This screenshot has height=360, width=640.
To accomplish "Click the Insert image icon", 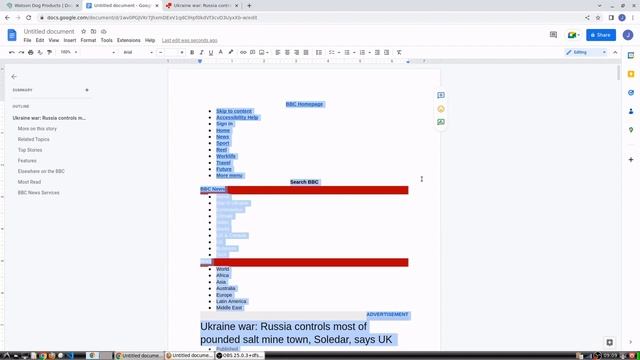I will 262,52.
